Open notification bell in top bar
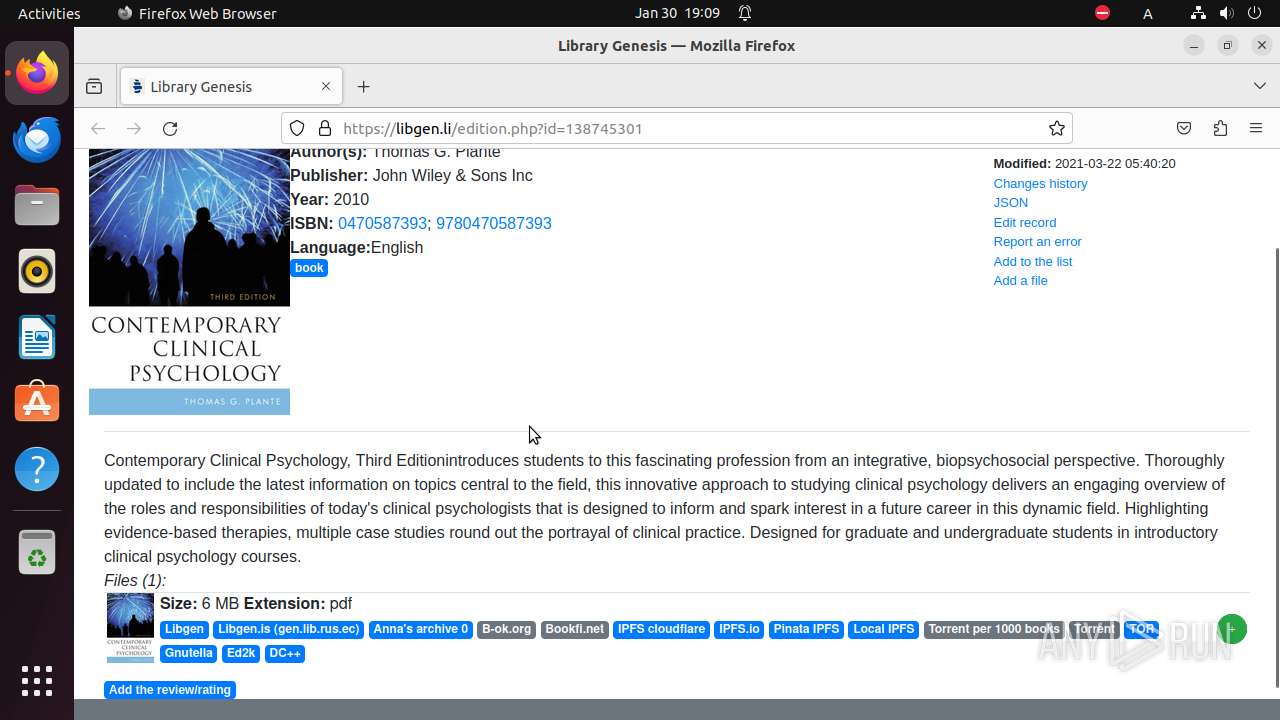 (x=745, y=13)
